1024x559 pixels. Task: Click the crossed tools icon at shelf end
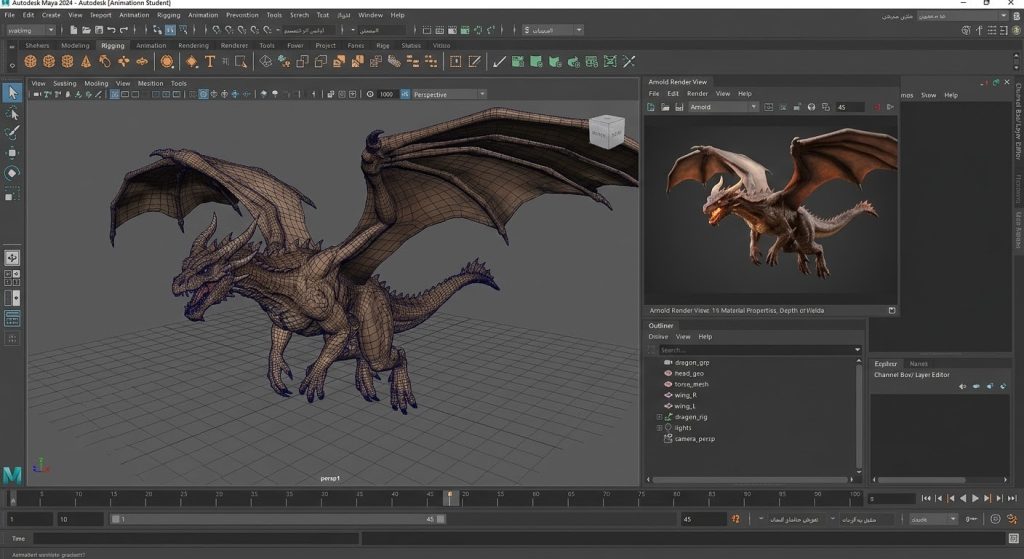tap(629, 61)
